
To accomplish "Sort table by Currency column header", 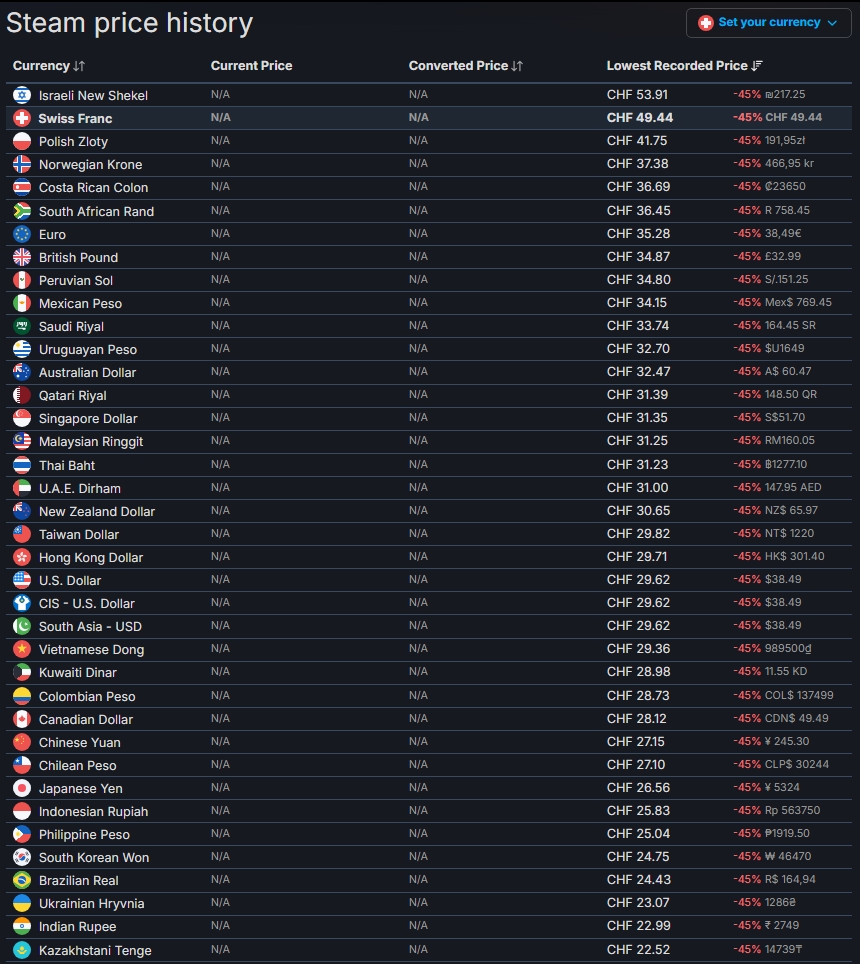I will pyautogui.click(x=49, y=66).
